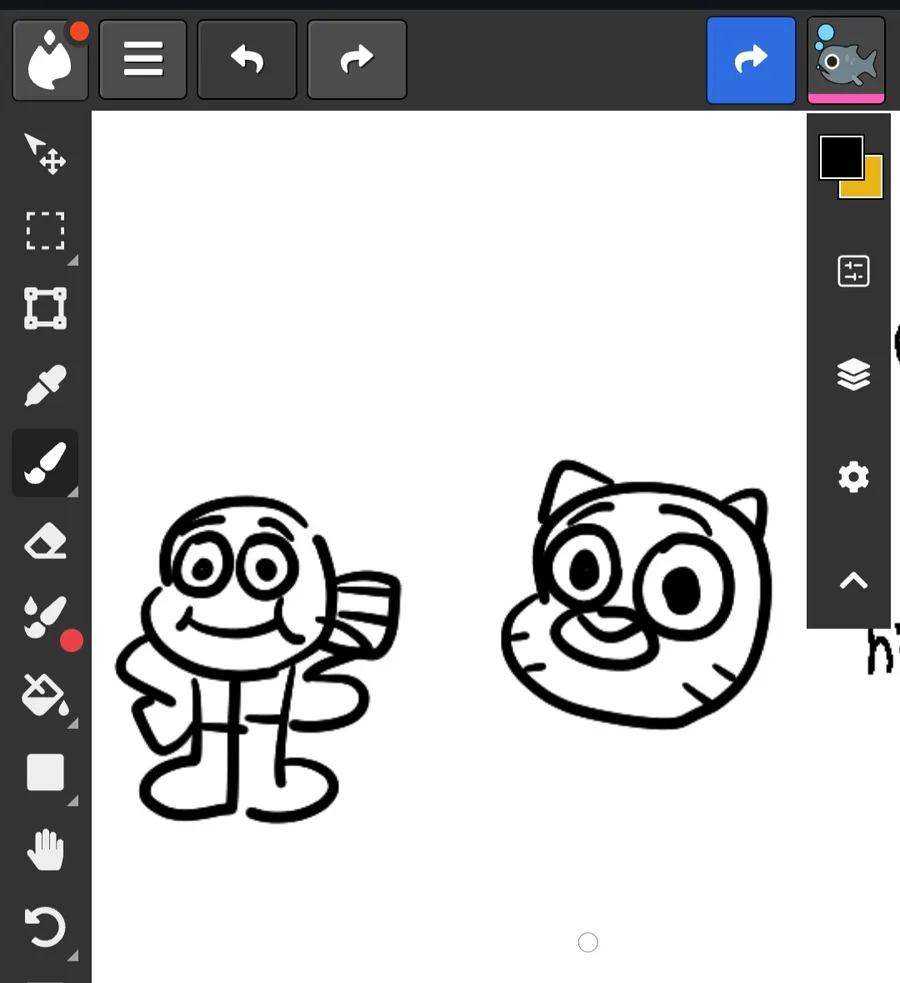This screenshot has height=983, width=900.
Task: Select the move tool
Action: 45,154
